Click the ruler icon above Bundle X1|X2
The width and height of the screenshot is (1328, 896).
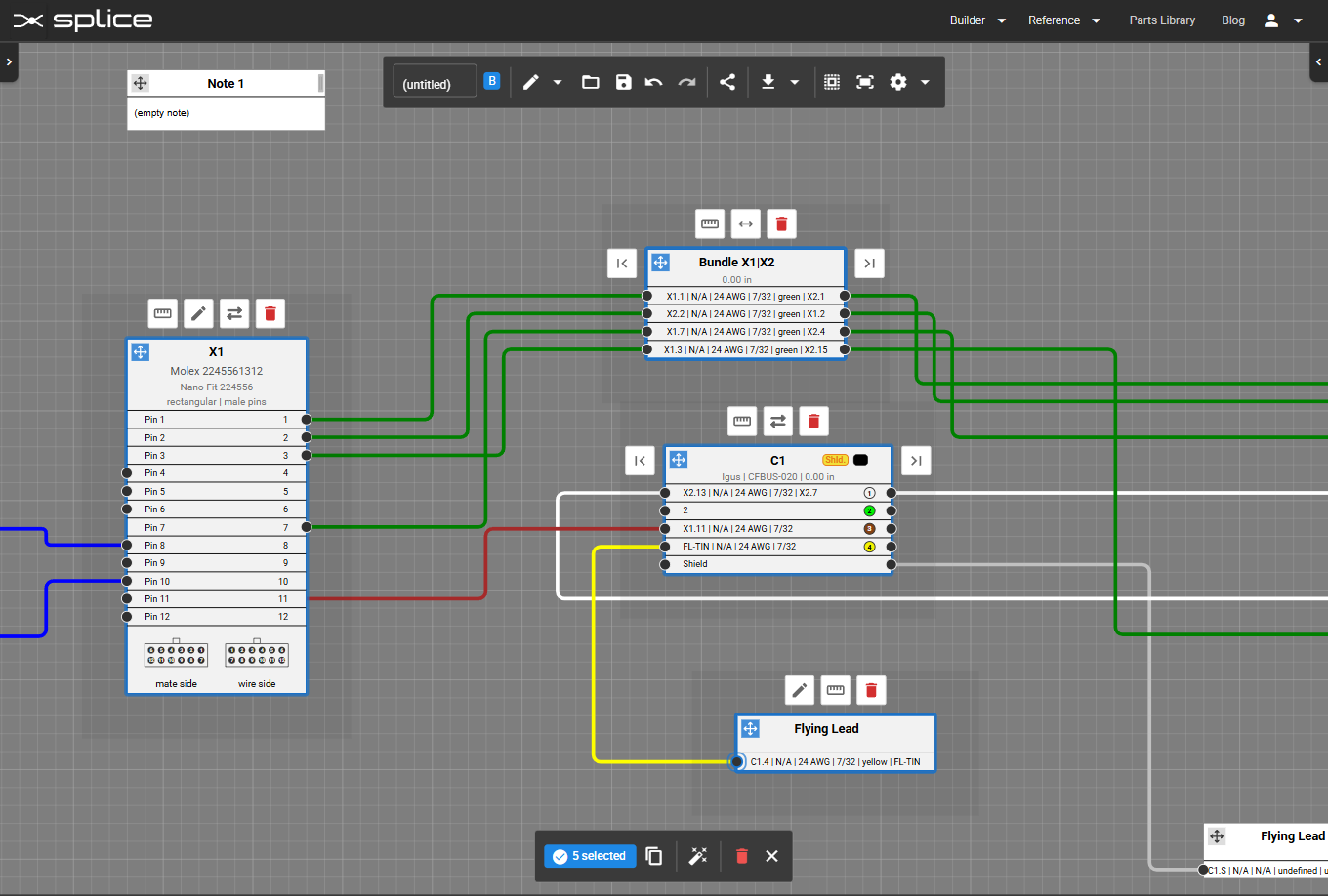[x=710, y=224]
